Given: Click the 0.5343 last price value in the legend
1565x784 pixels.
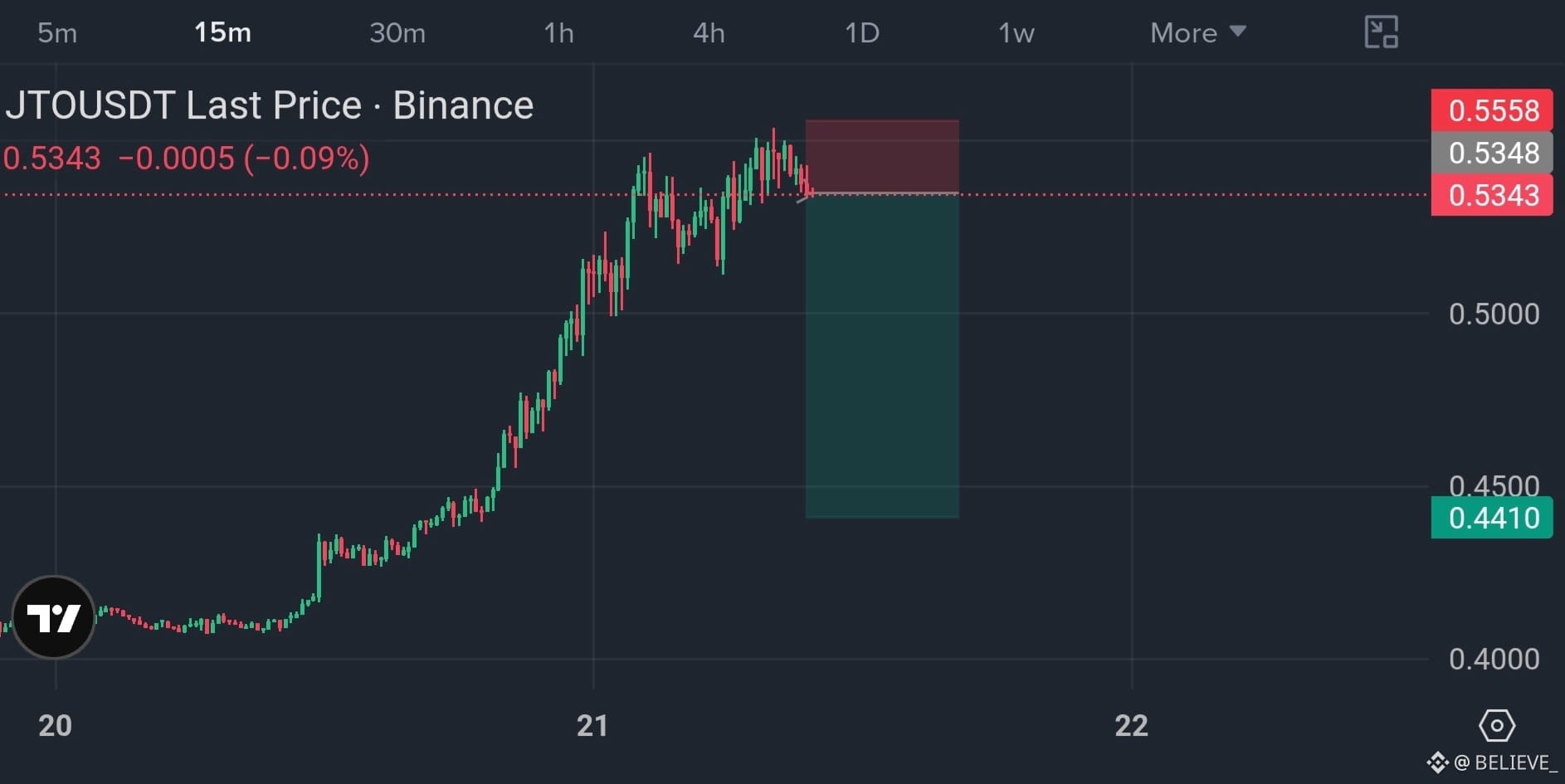Looking at the screenshot, I should tap(51, 158).
